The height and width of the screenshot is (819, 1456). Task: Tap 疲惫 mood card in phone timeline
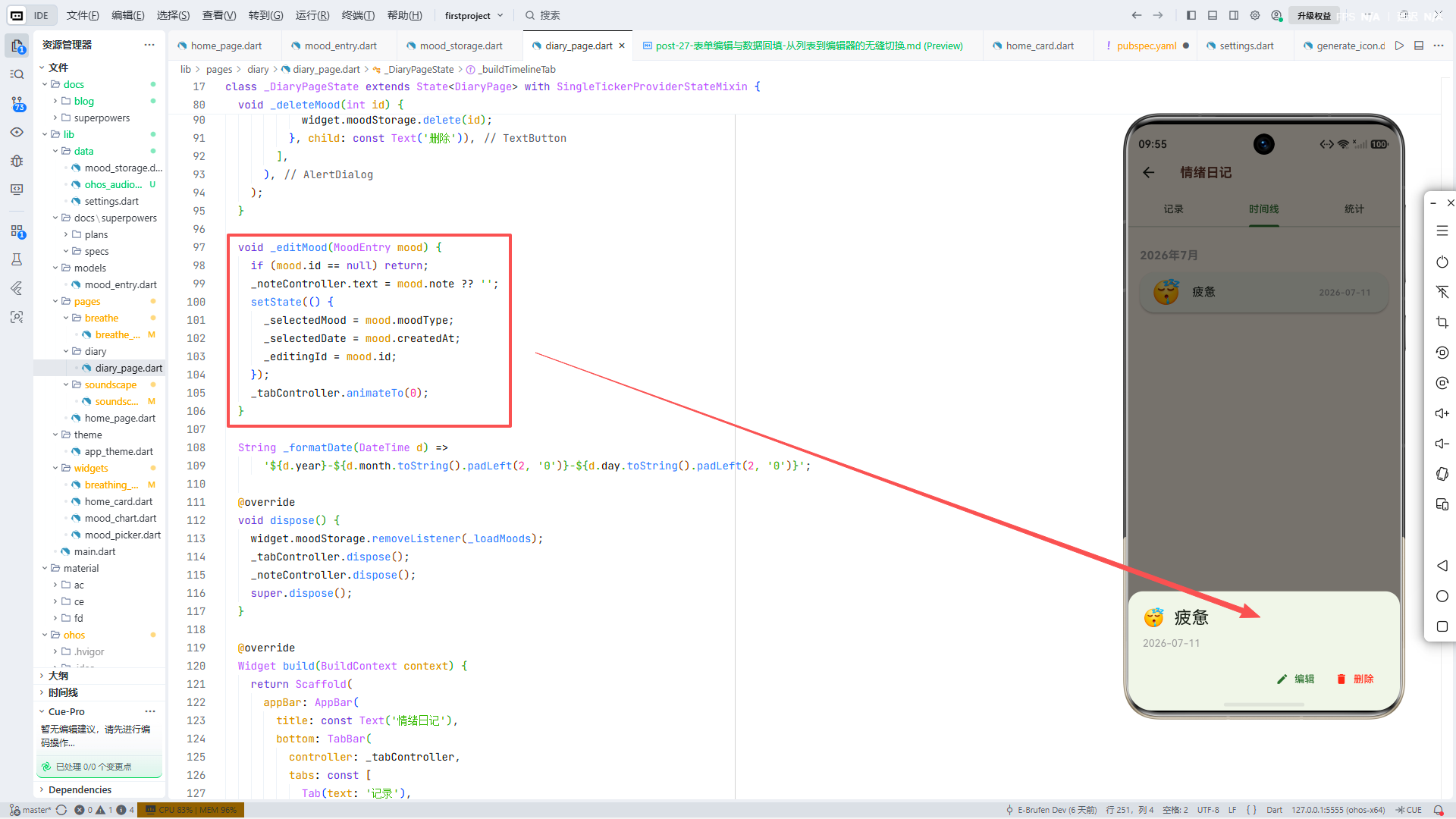coord(1263,292)
